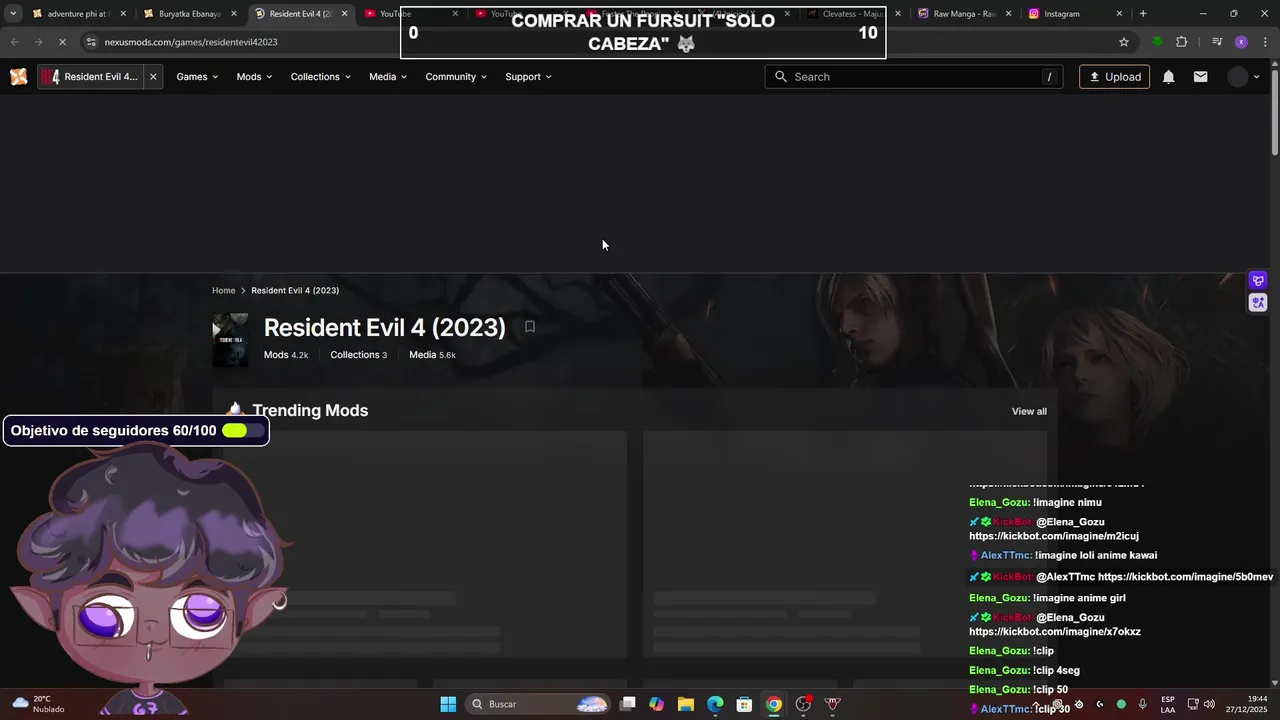
Task: Open the kickbot.com/imagine/x7okxz chat link
Action: (x=1055, y=632)
